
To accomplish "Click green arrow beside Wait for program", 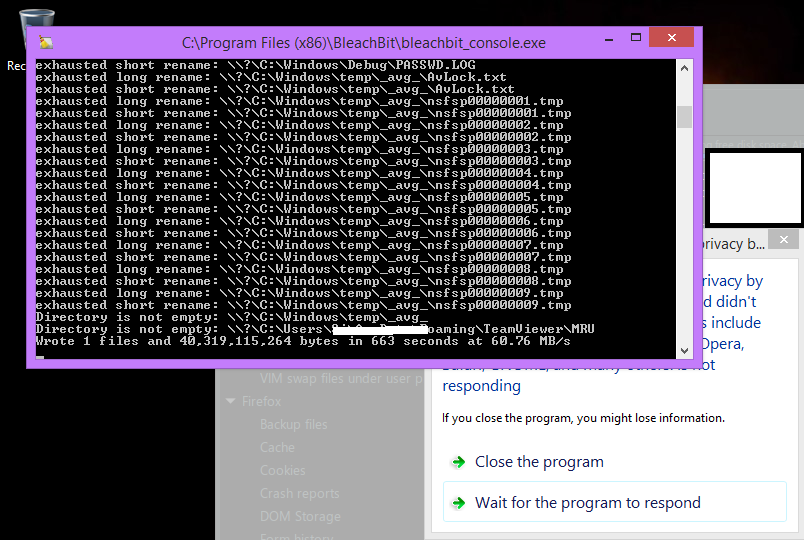I will point(458,503).
